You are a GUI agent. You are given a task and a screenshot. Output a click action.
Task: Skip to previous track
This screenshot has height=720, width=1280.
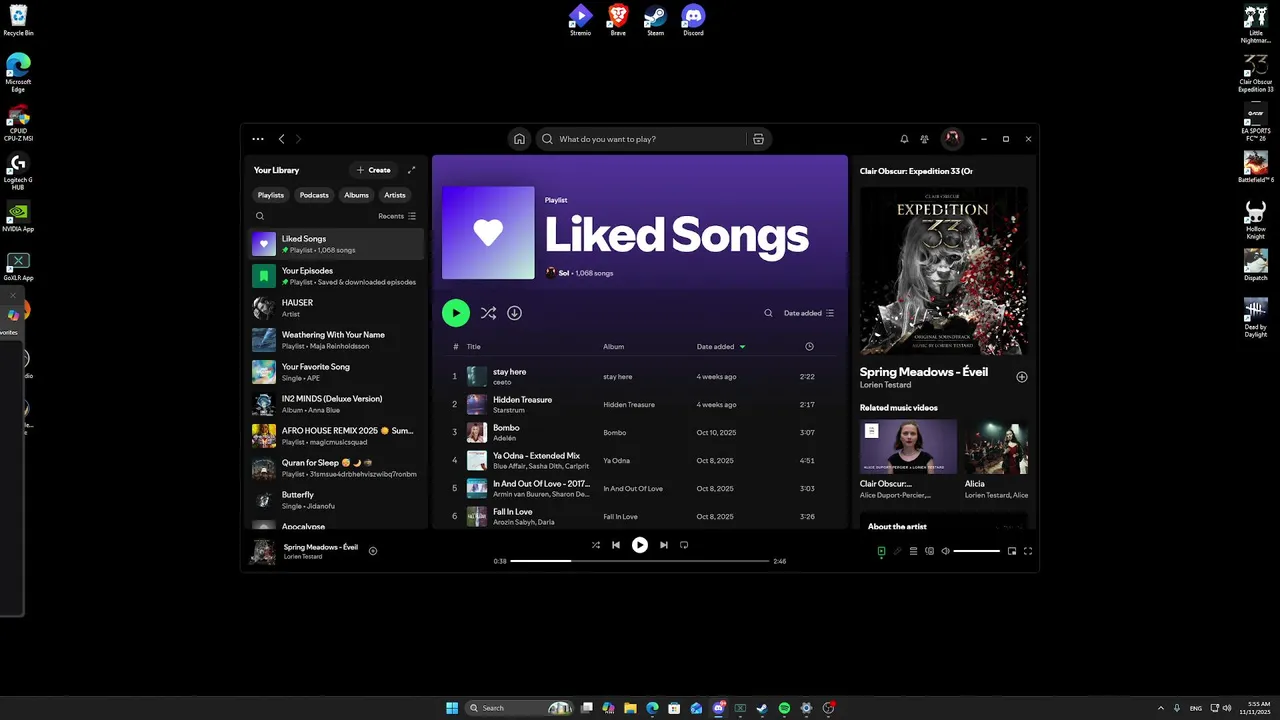click(616, 545)
